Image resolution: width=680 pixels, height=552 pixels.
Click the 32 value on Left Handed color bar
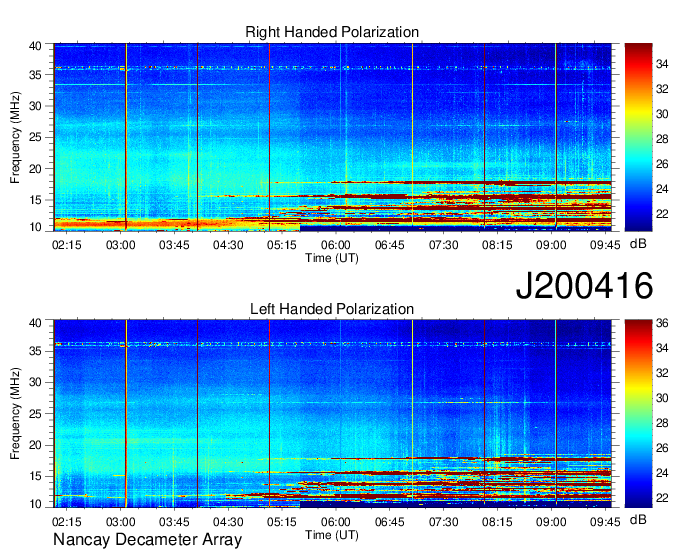662,373
